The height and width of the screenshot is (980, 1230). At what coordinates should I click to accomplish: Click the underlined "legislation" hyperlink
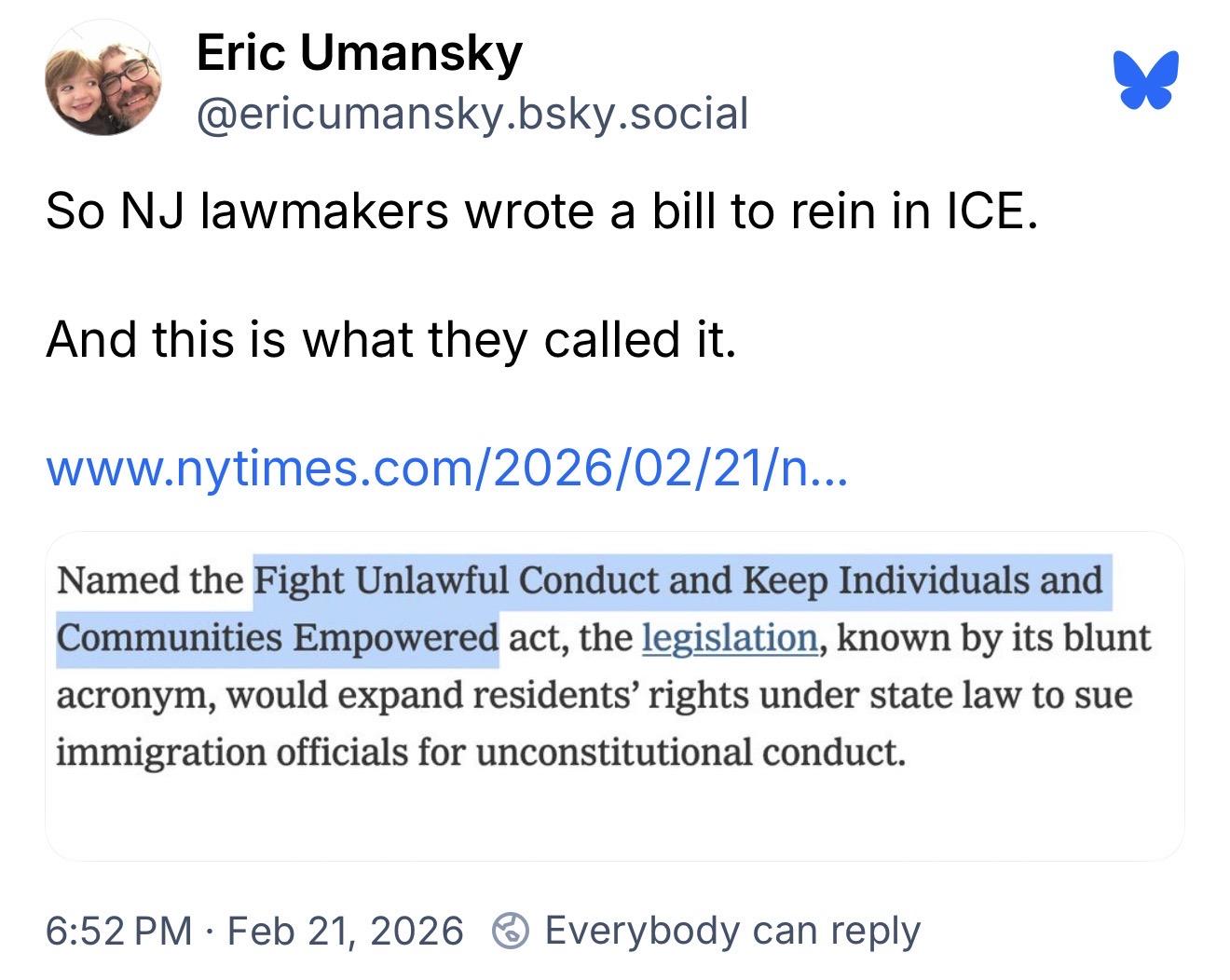point(730,638)
